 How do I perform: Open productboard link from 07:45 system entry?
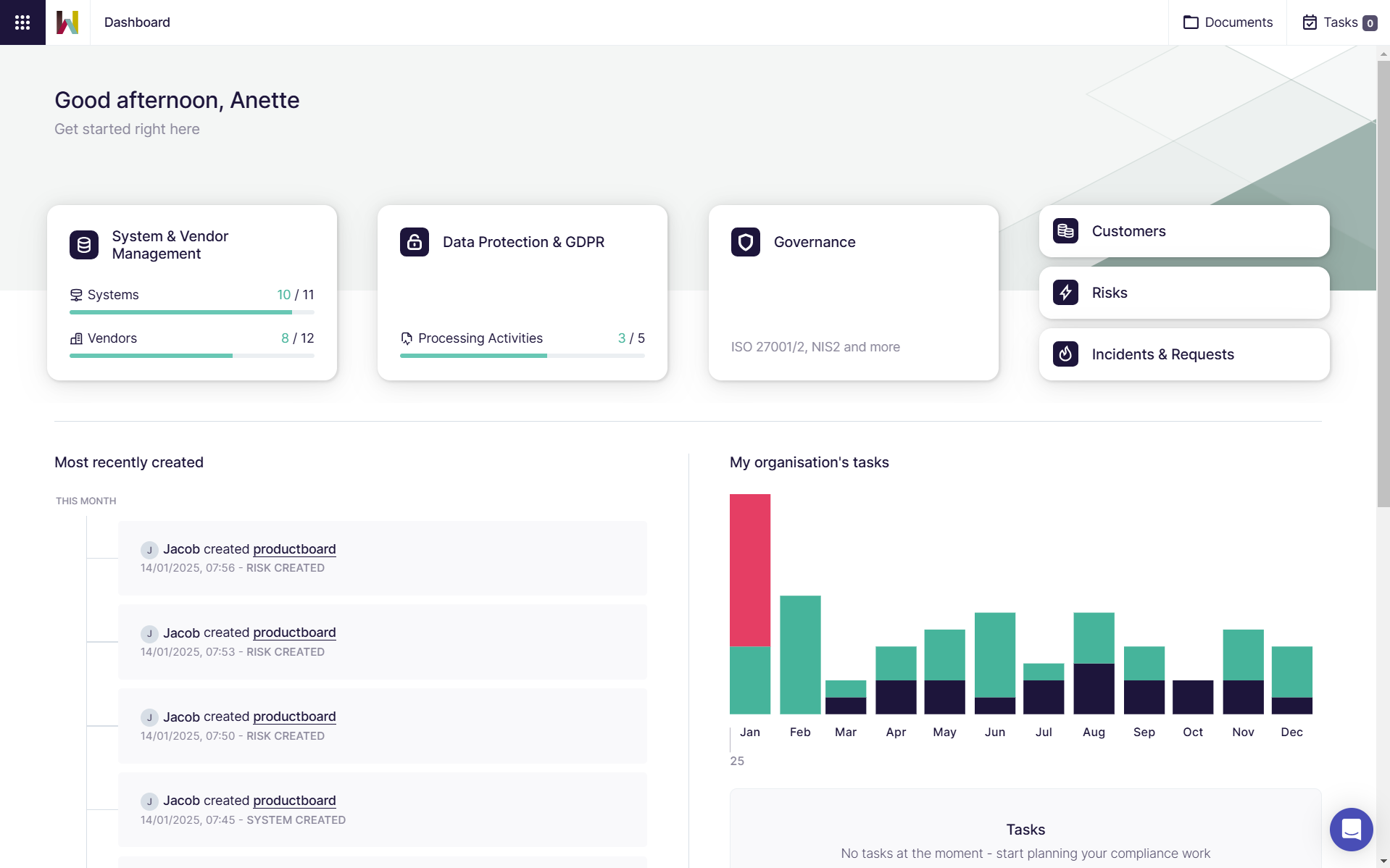point(294,801)
